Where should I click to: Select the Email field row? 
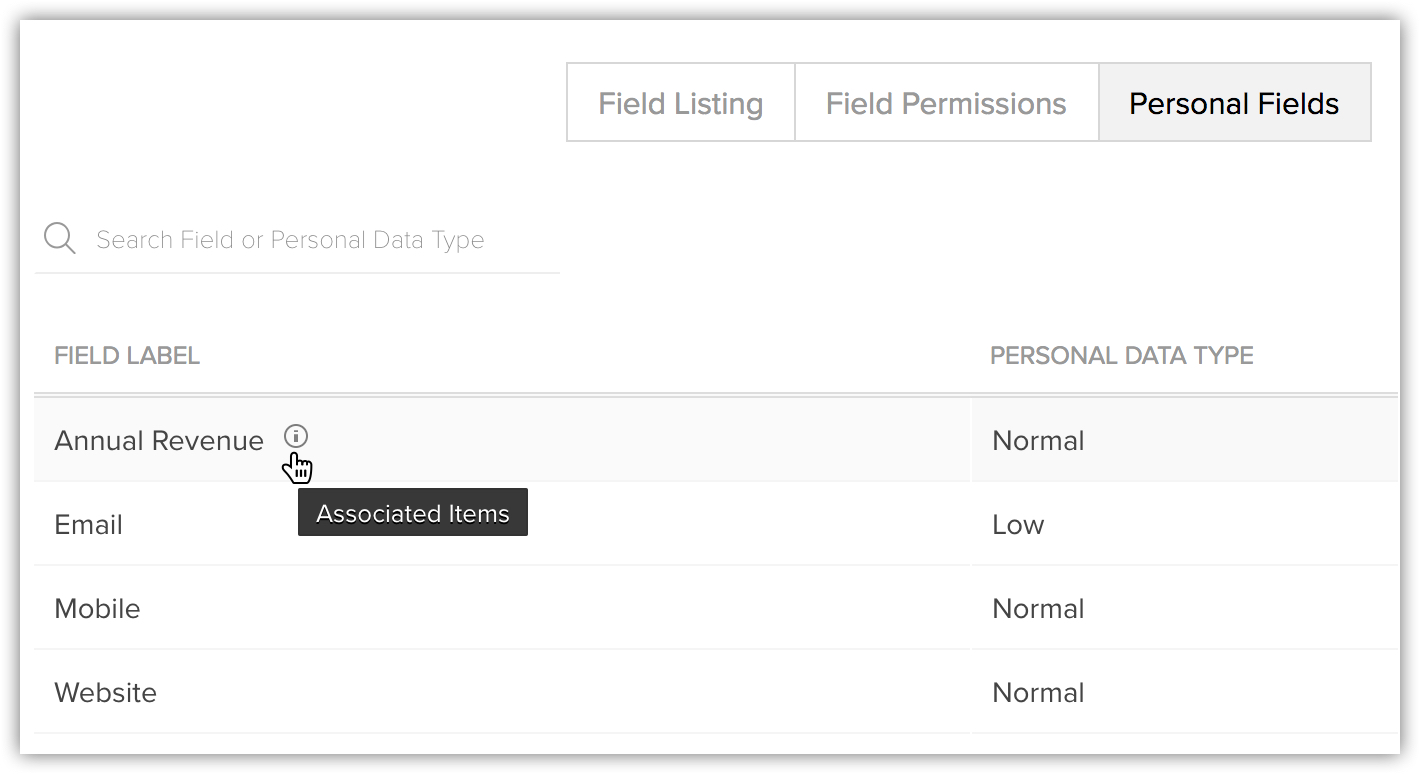click(716, 524)
